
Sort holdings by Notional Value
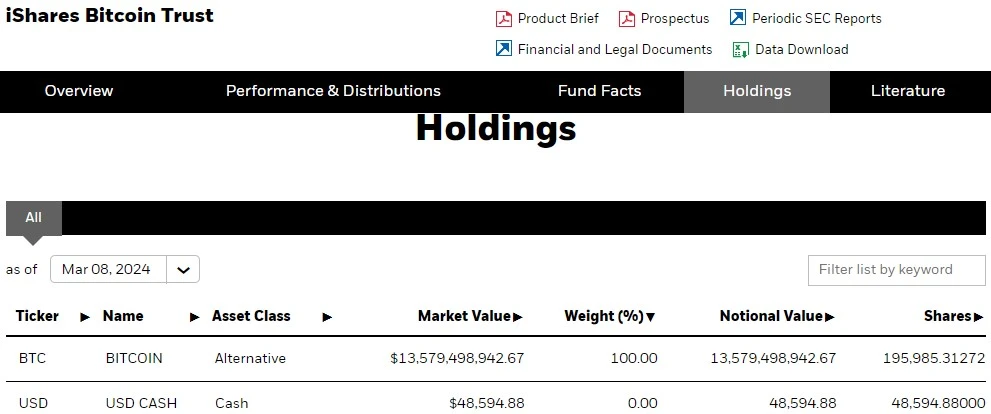[x=776, y=317]
